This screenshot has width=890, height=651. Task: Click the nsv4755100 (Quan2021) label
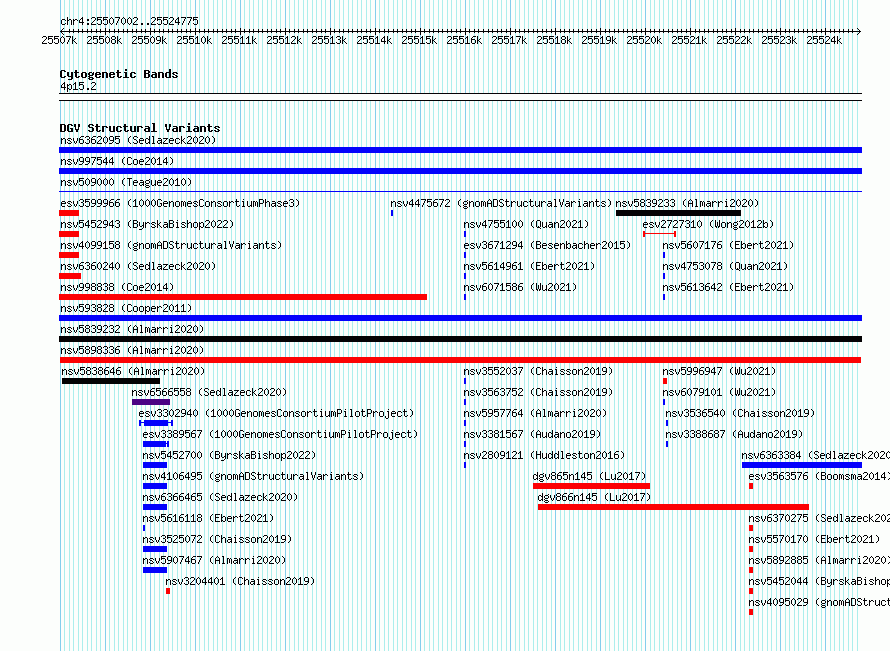[526, 224]
